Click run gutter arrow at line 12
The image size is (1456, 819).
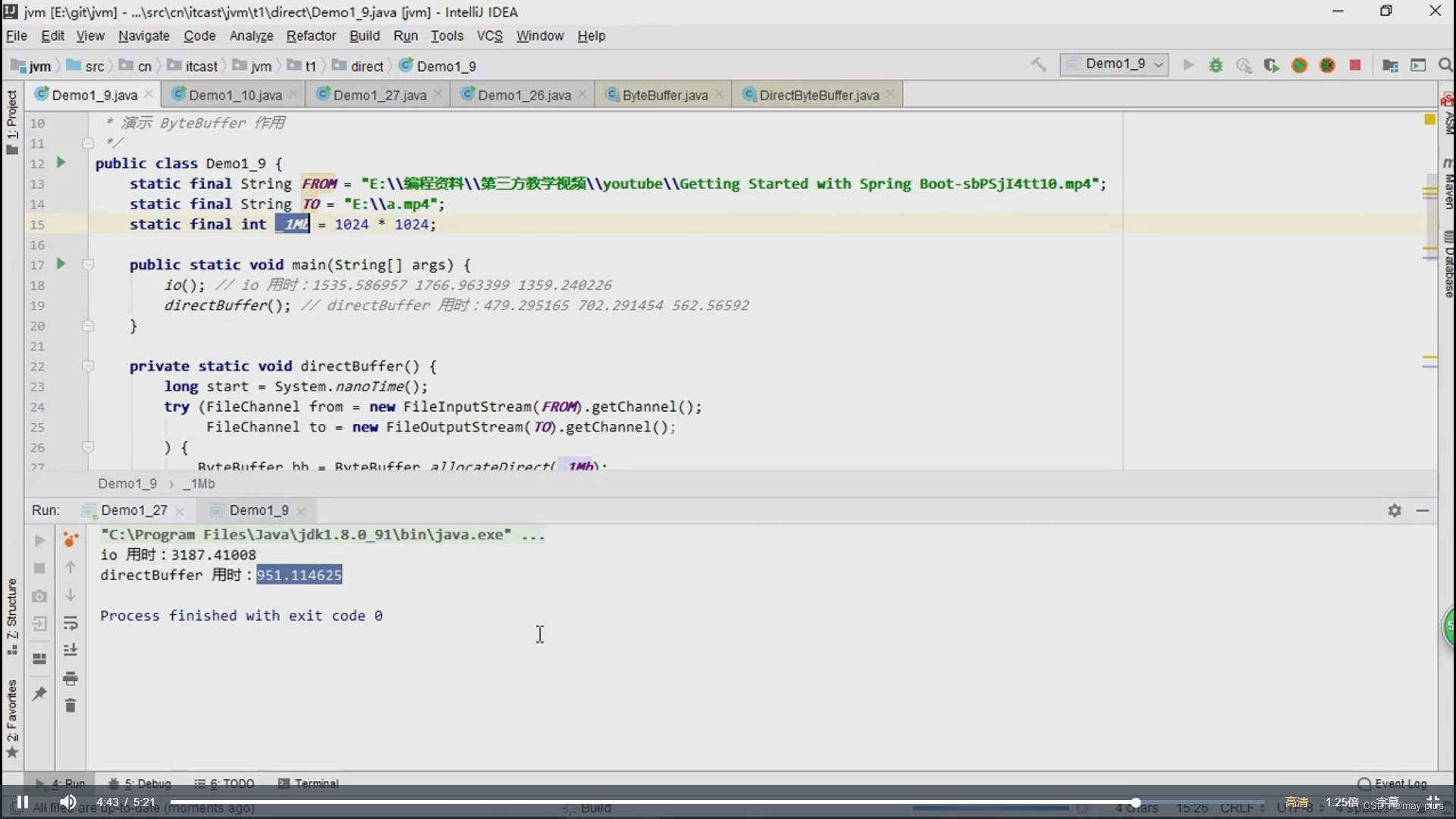coord(61,162)
